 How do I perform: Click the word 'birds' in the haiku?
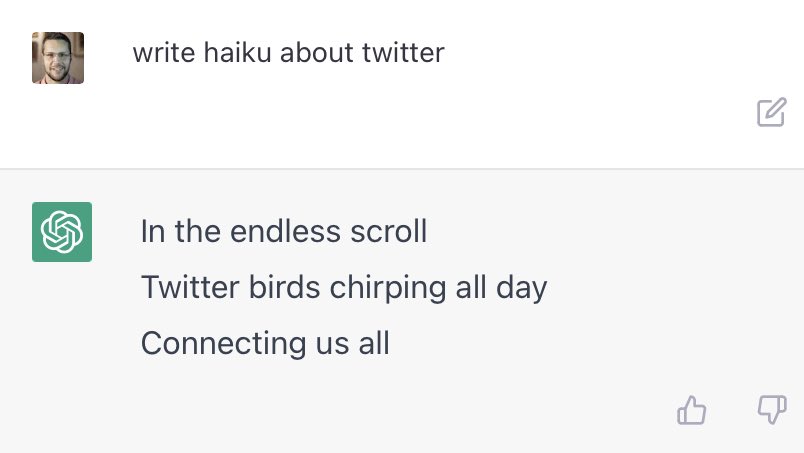[x=285, y=286]
